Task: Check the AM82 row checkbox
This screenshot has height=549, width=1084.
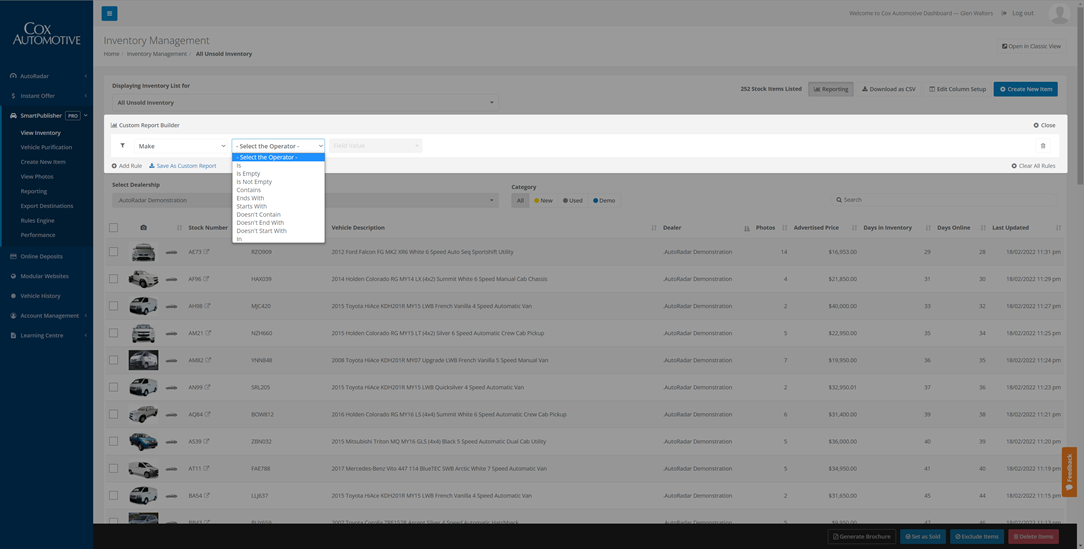Action: pyautogui.click(x=113, y=360)
